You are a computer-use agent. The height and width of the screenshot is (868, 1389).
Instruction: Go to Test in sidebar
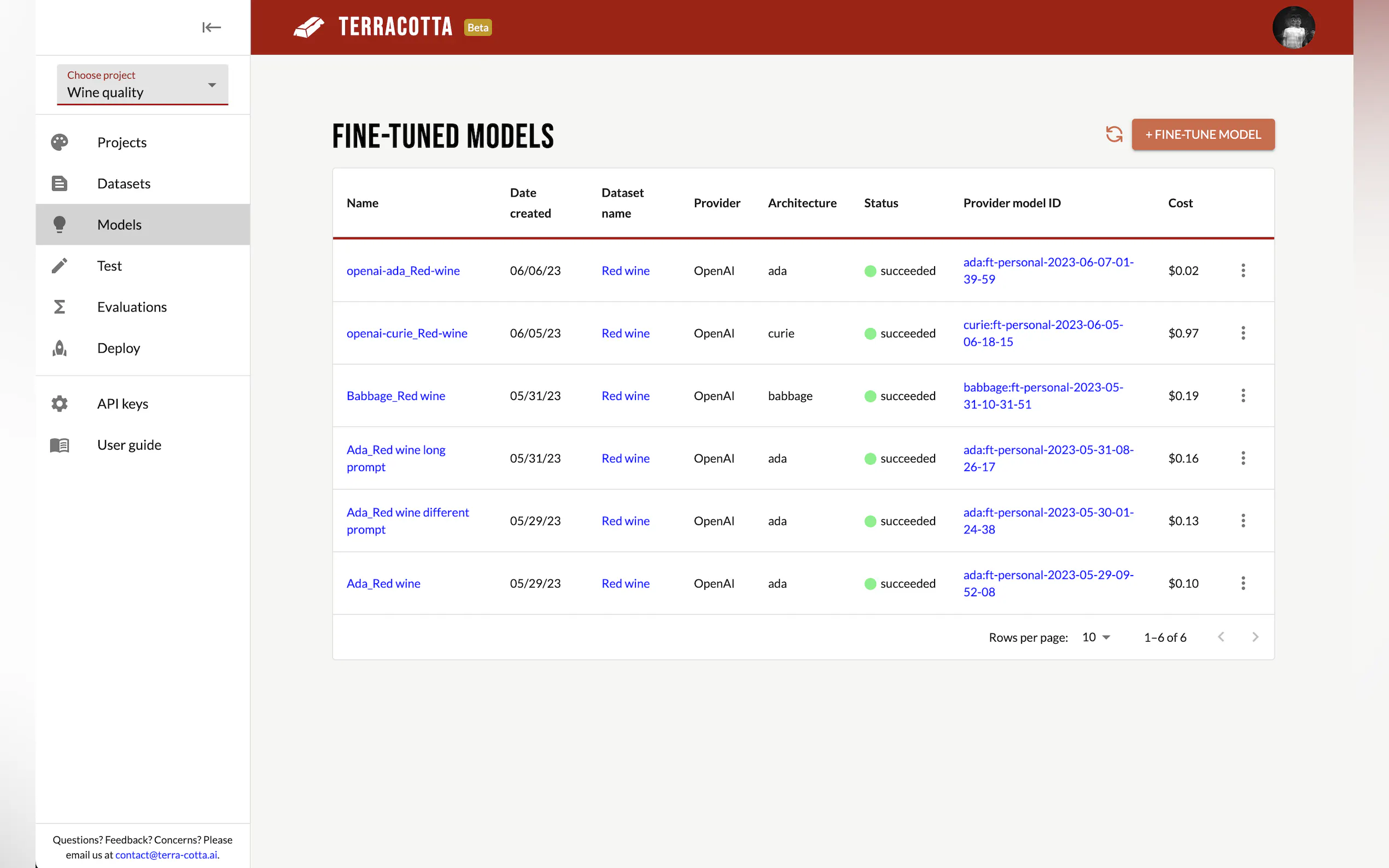point(109,266)
